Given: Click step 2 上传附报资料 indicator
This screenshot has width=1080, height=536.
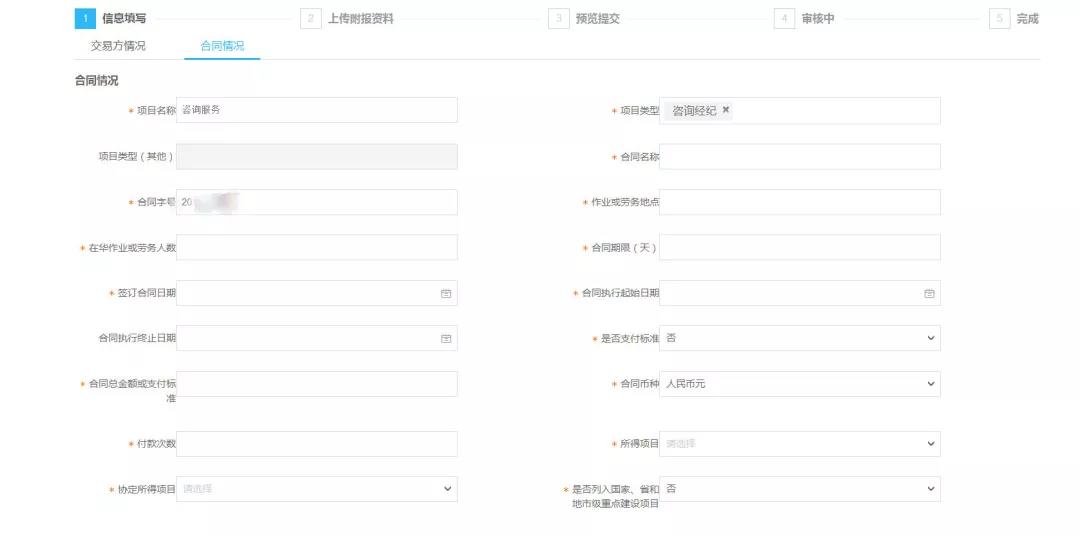Looking at the screenshot, I should click(x=311, y=19).
